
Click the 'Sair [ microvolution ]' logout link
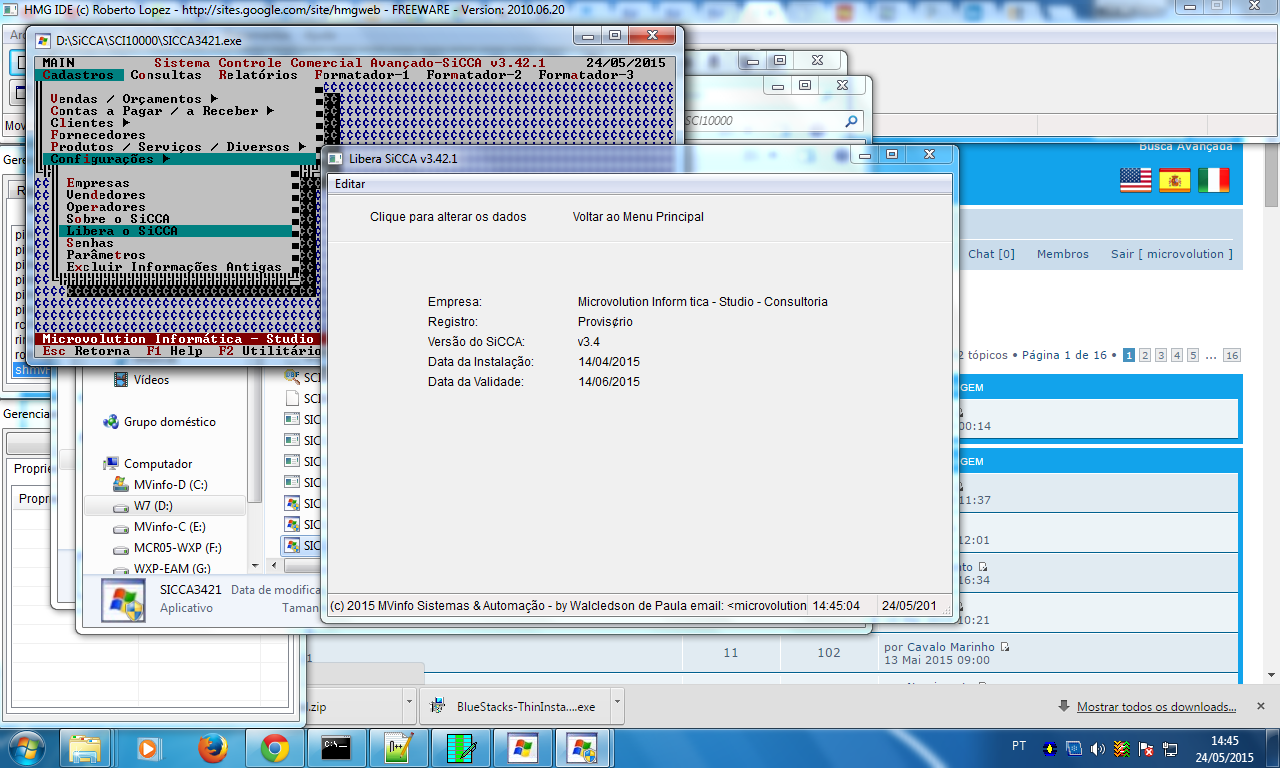click(x=1171, y=254)
